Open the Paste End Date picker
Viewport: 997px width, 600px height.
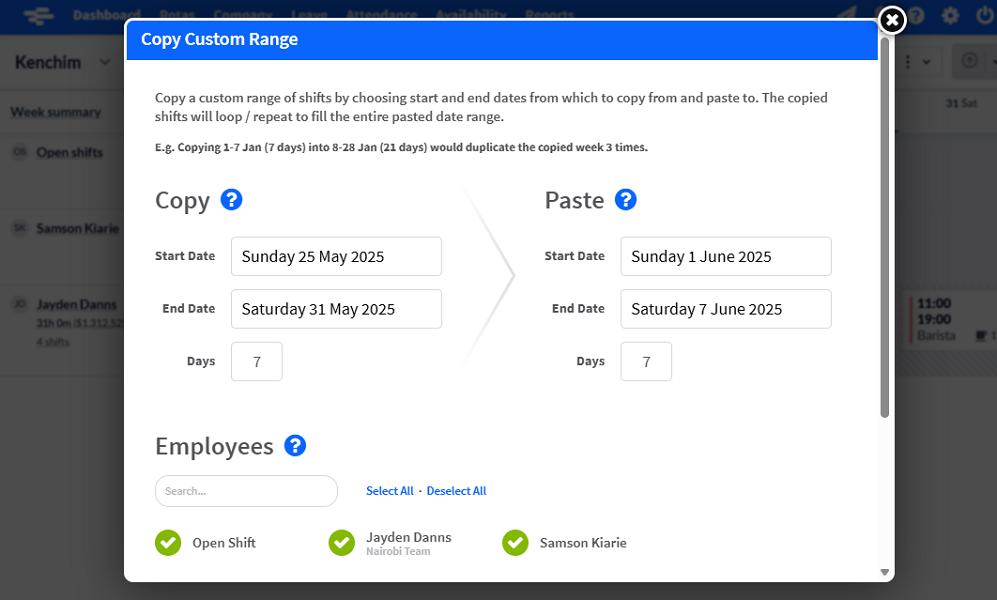725,309
